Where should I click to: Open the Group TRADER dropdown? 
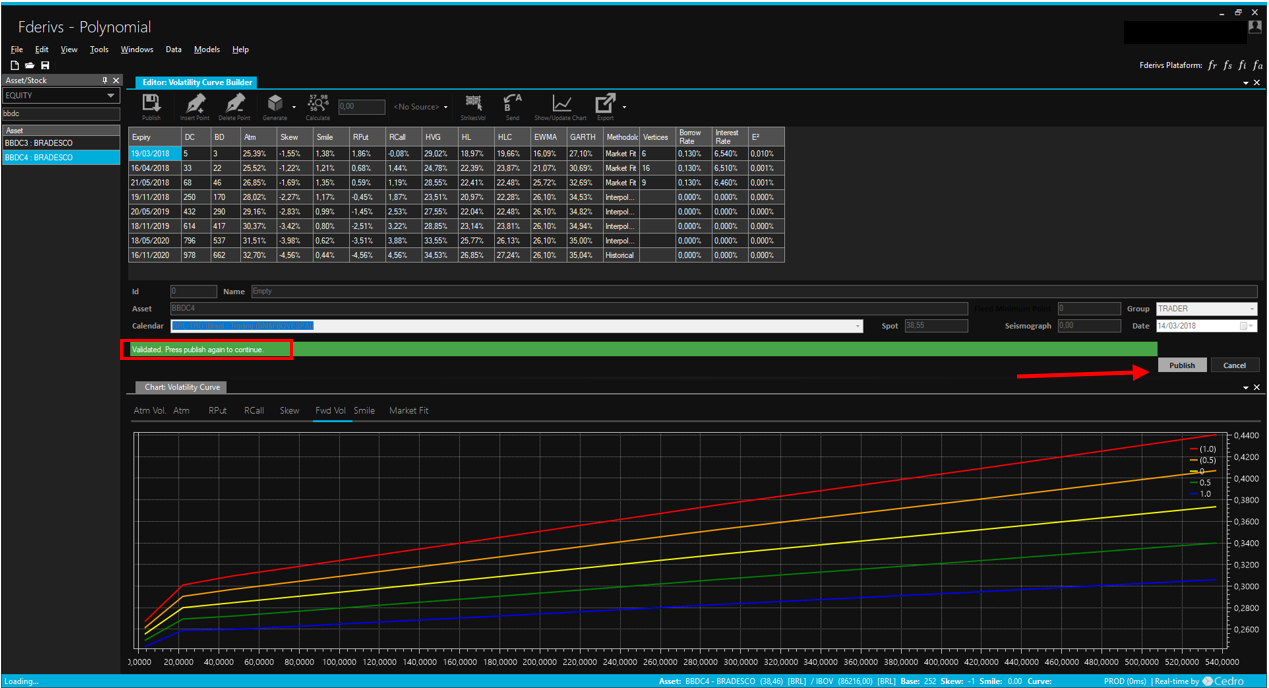point(1252,309)
